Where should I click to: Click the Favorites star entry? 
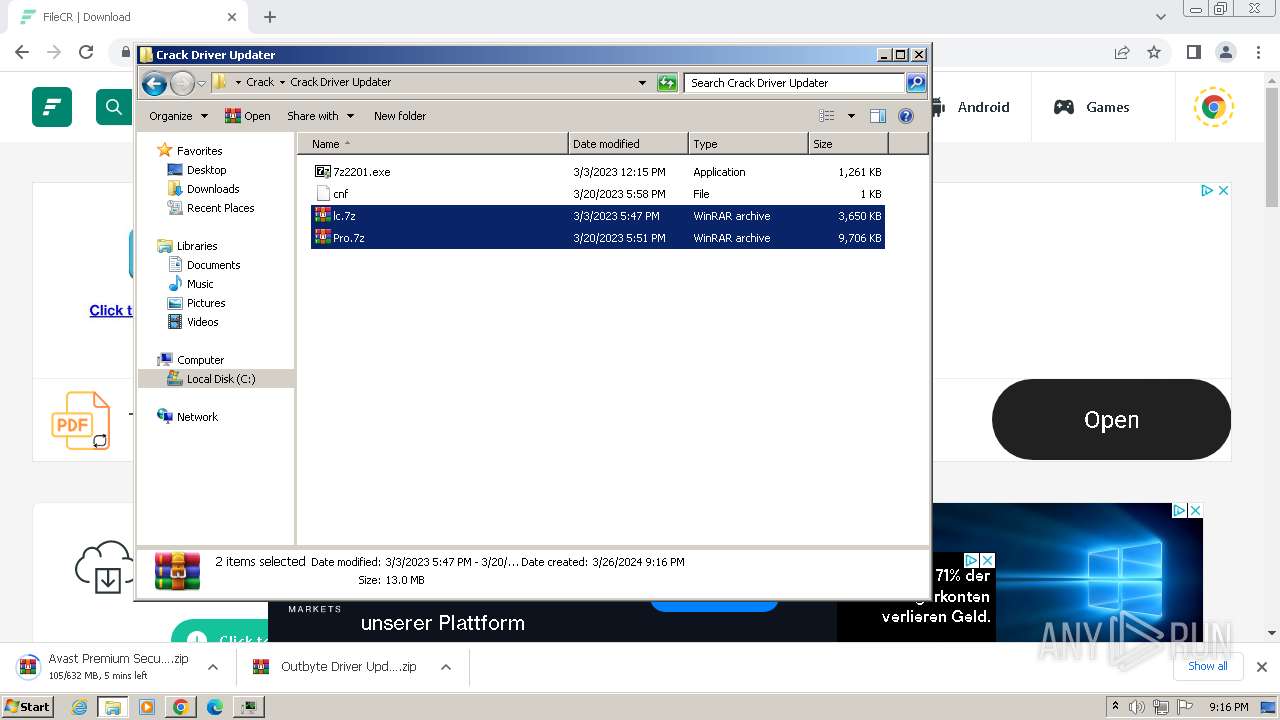[190, 151]
